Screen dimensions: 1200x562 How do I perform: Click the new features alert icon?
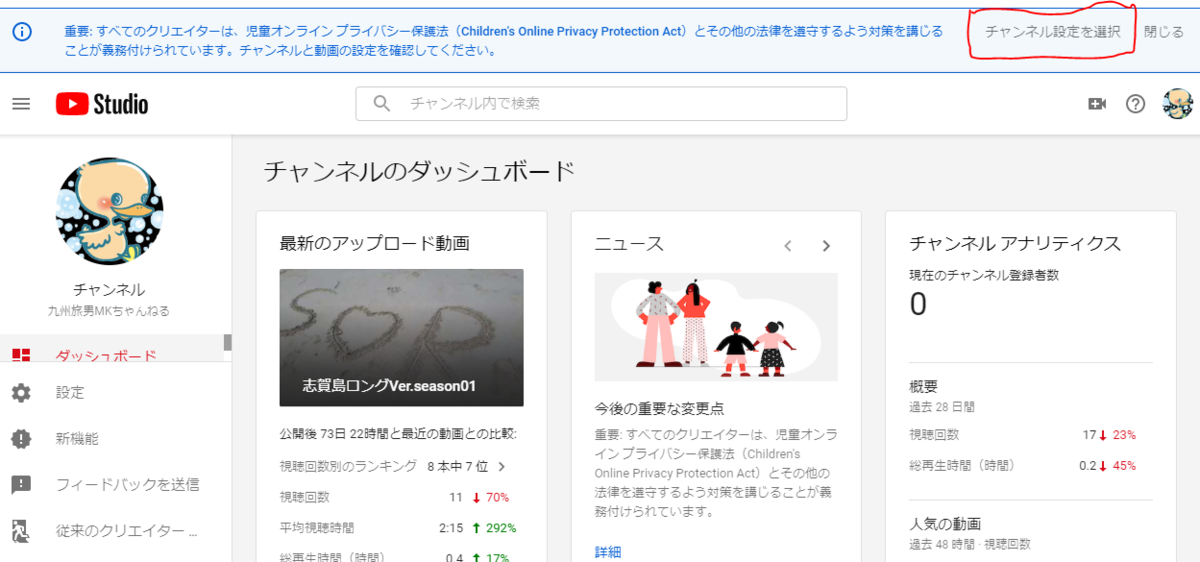pos(21,439)
